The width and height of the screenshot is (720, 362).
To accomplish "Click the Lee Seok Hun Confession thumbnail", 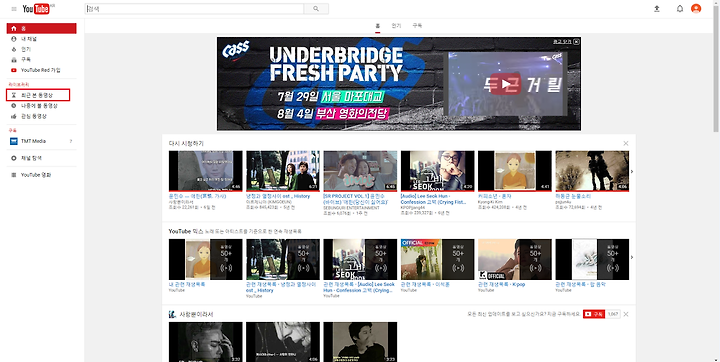I will tap(438, 171).
